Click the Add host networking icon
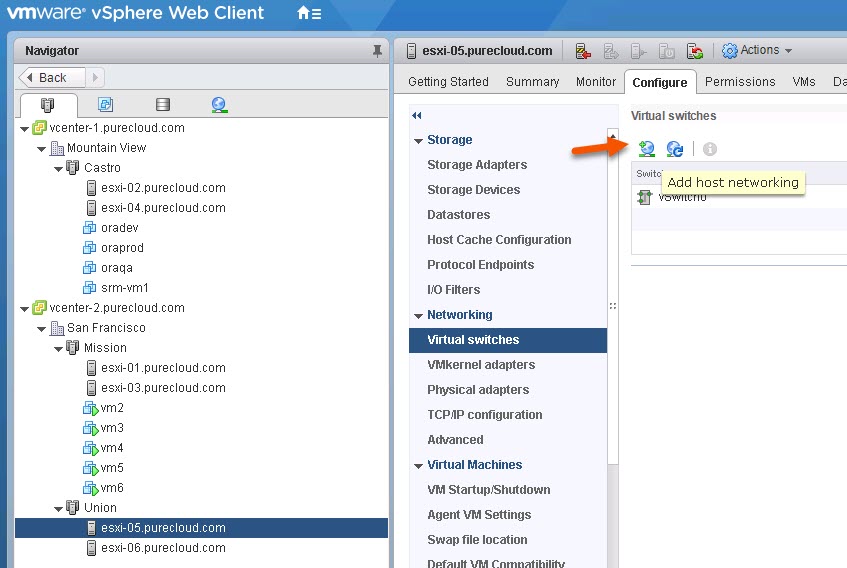This screenshot has width=847, height=568. pyautogui.click(x=647, y=148)
